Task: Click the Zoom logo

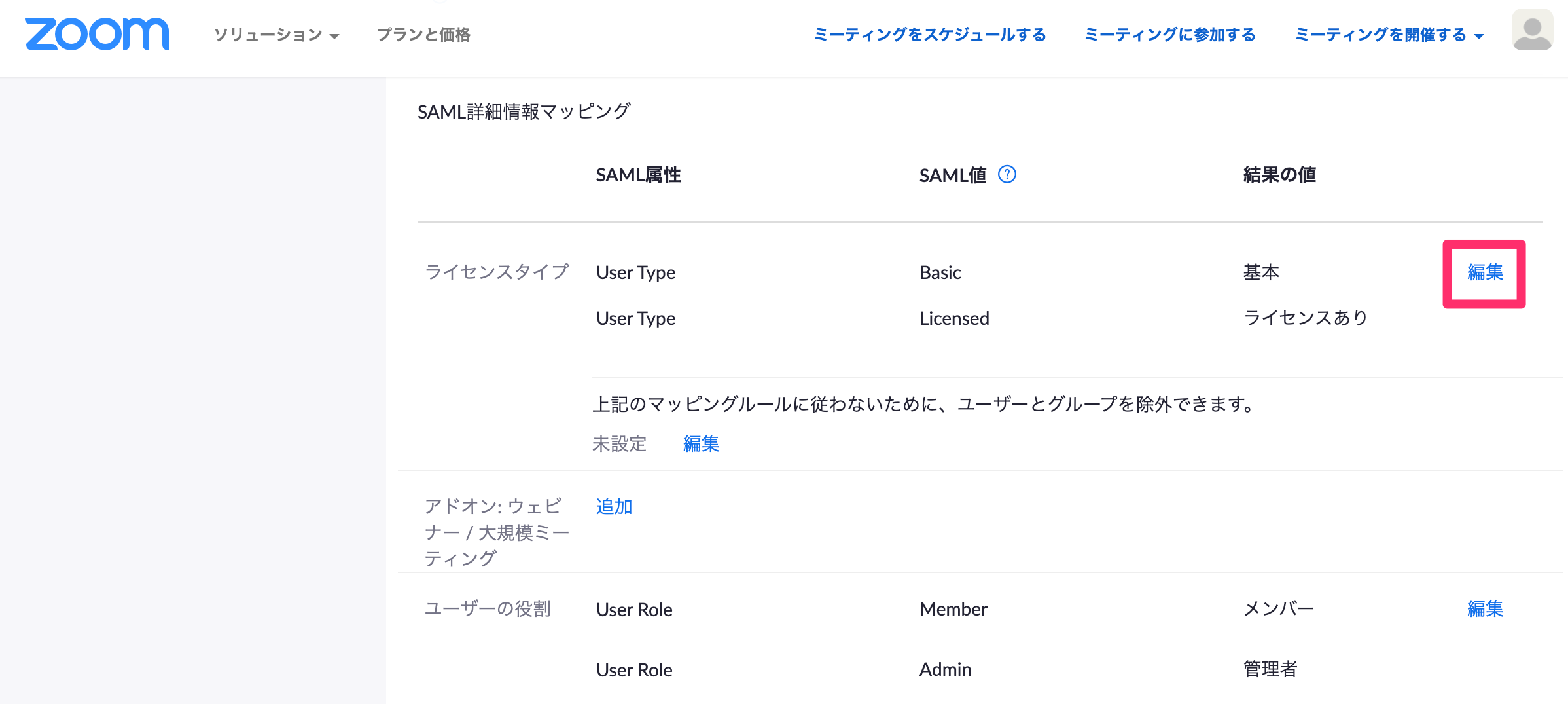Action: click(97, 34)
